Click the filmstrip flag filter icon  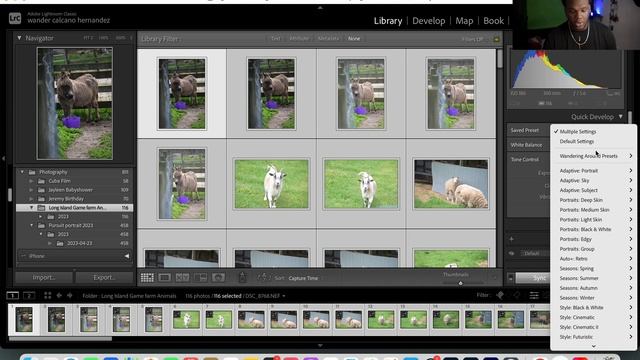(x=500, y=295)
